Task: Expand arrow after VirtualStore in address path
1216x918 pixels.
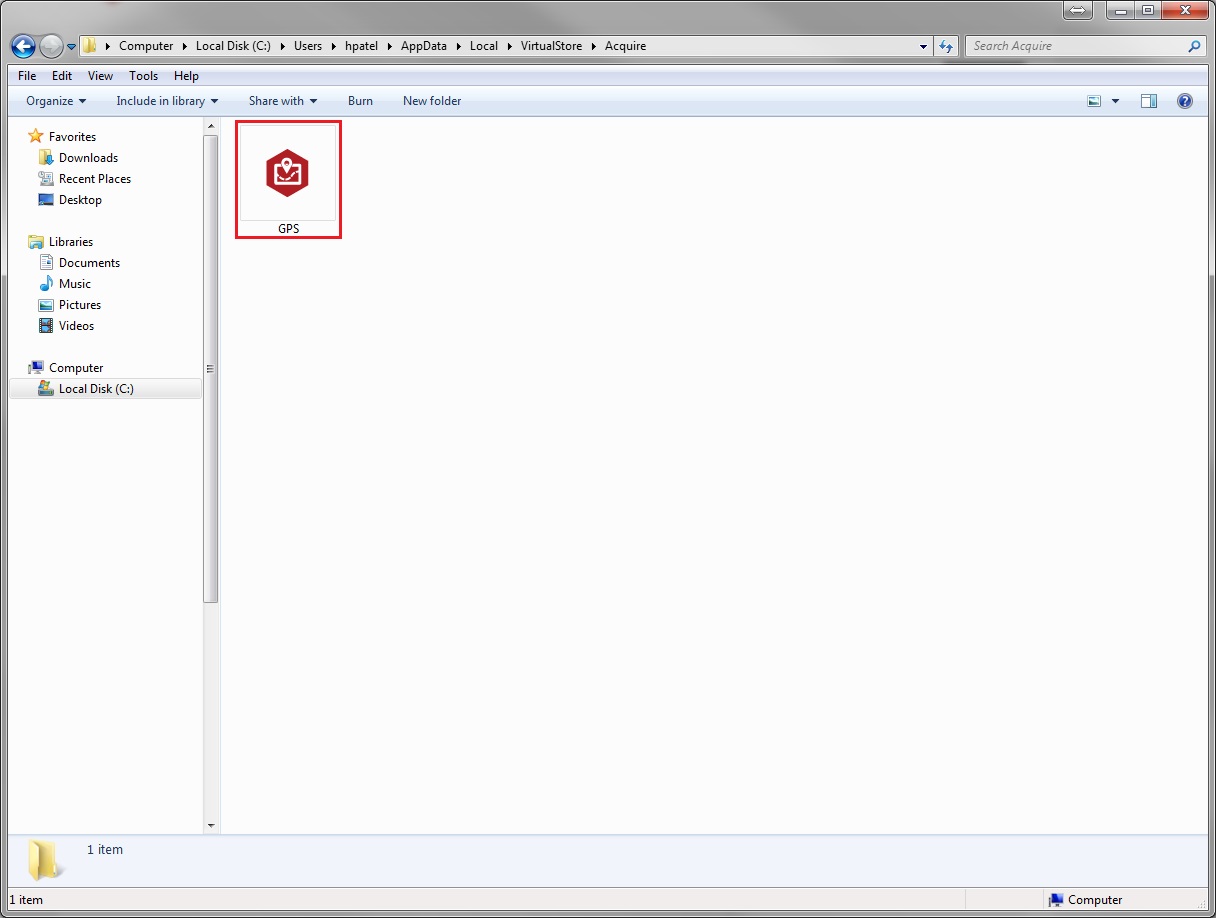Action: [x=594, y=46]
